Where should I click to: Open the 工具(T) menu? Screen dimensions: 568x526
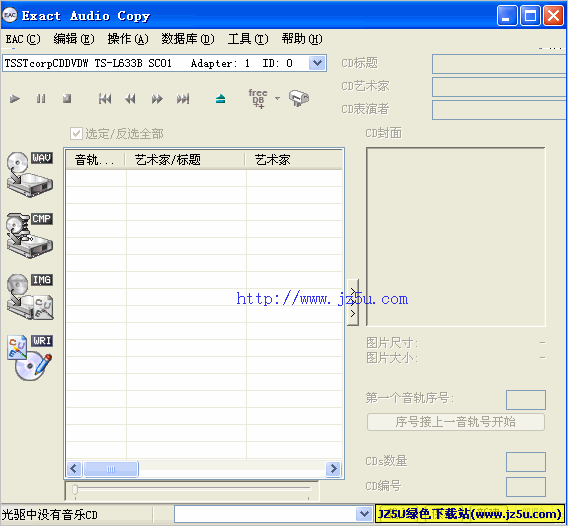coord(248,39)
